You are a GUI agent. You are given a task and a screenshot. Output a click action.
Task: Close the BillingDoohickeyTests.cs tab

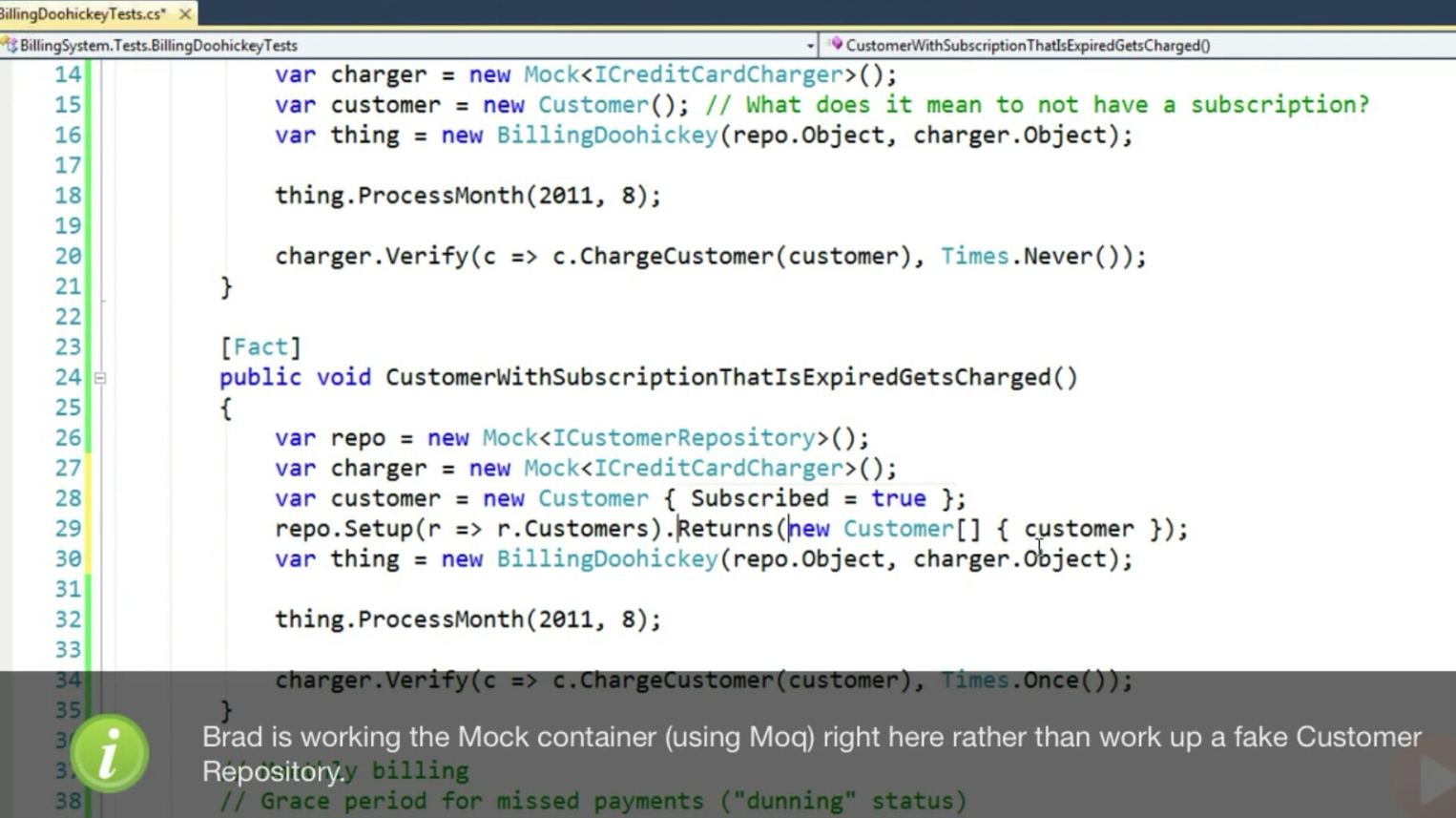(x=185, y=13)
